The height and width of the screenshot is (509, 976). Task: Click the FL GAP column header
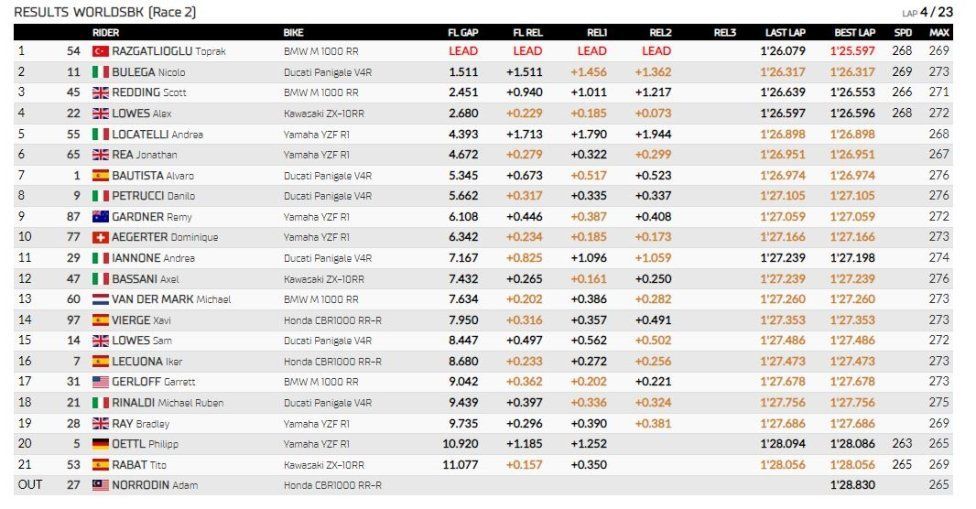coord(463,32)
